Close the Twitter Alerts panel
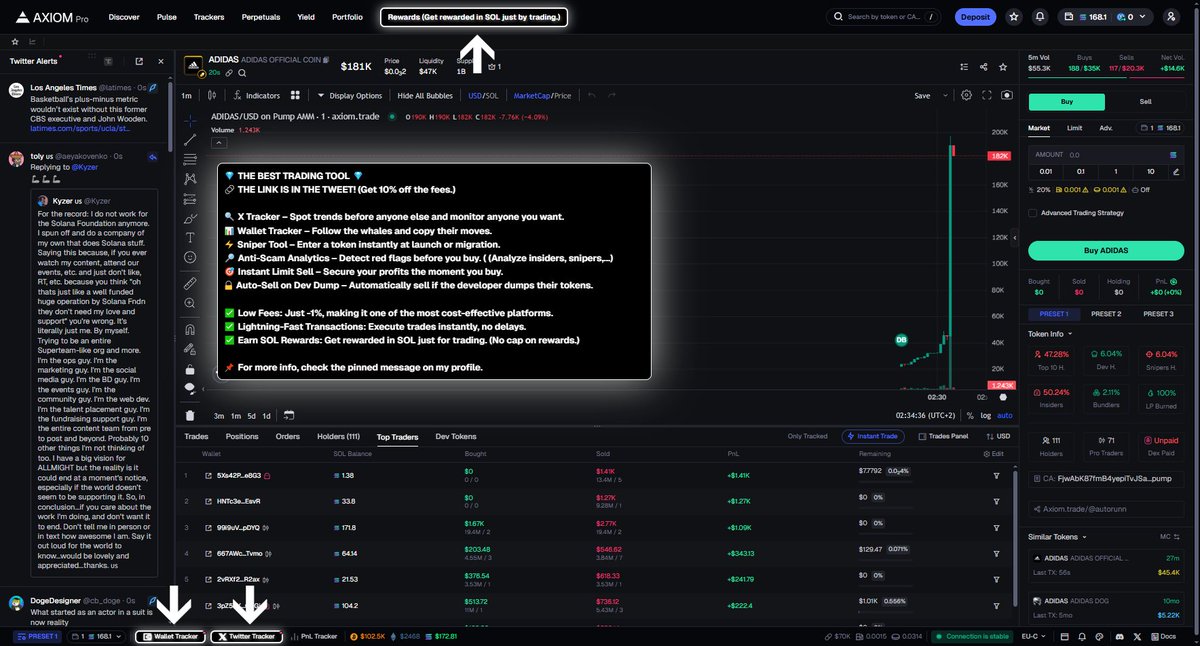Viewport: 1200px width, 646px height. click(x=159, y=62)
